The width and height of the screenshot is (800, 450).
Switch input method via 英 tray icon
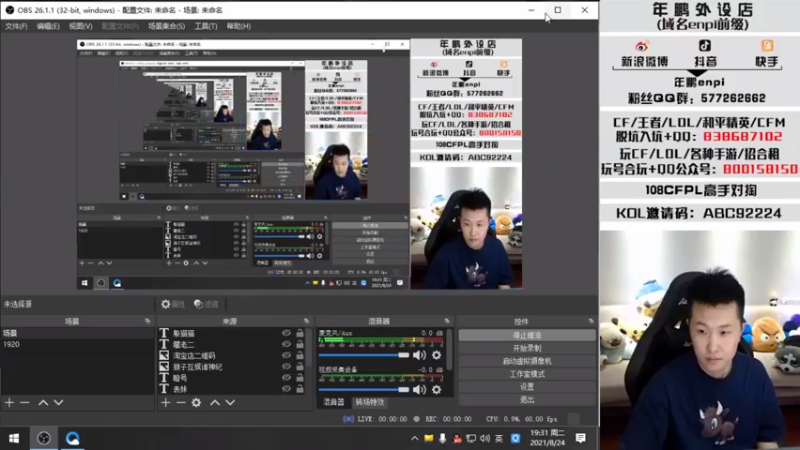(499, 438)
